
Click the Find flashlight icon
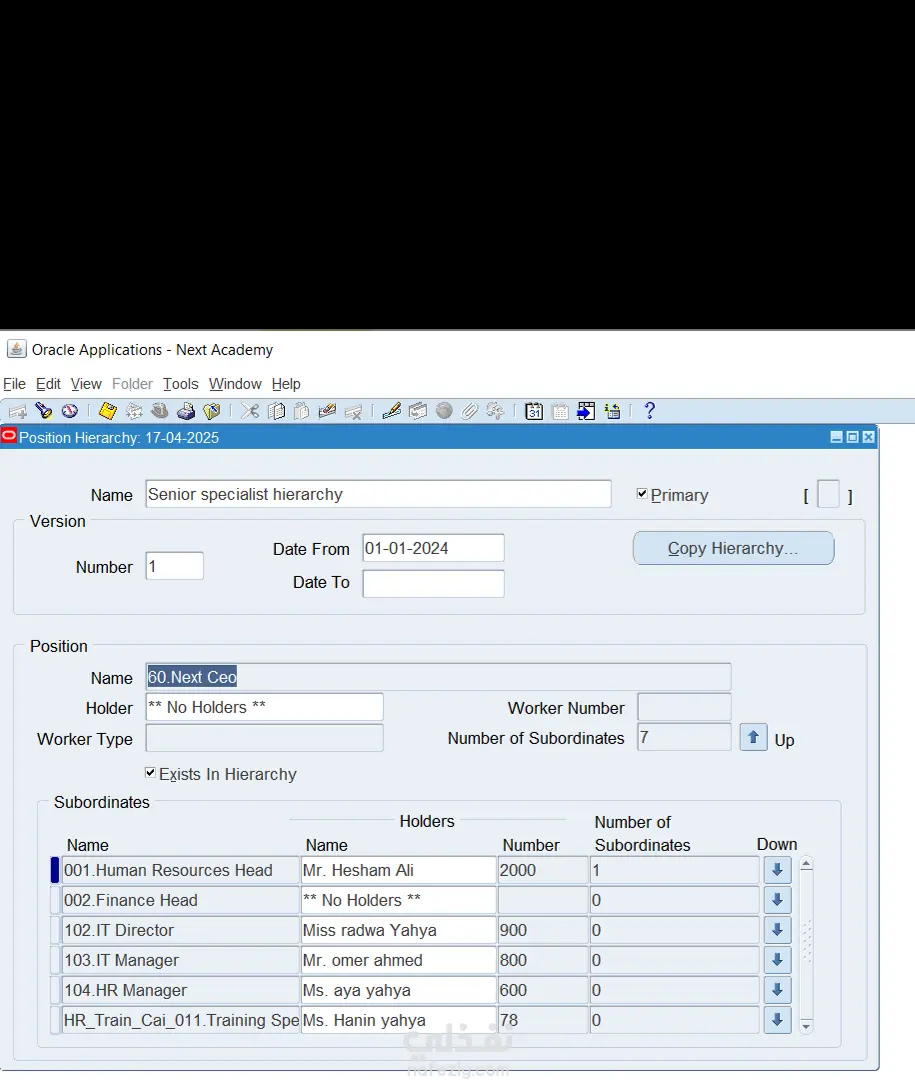43,412
